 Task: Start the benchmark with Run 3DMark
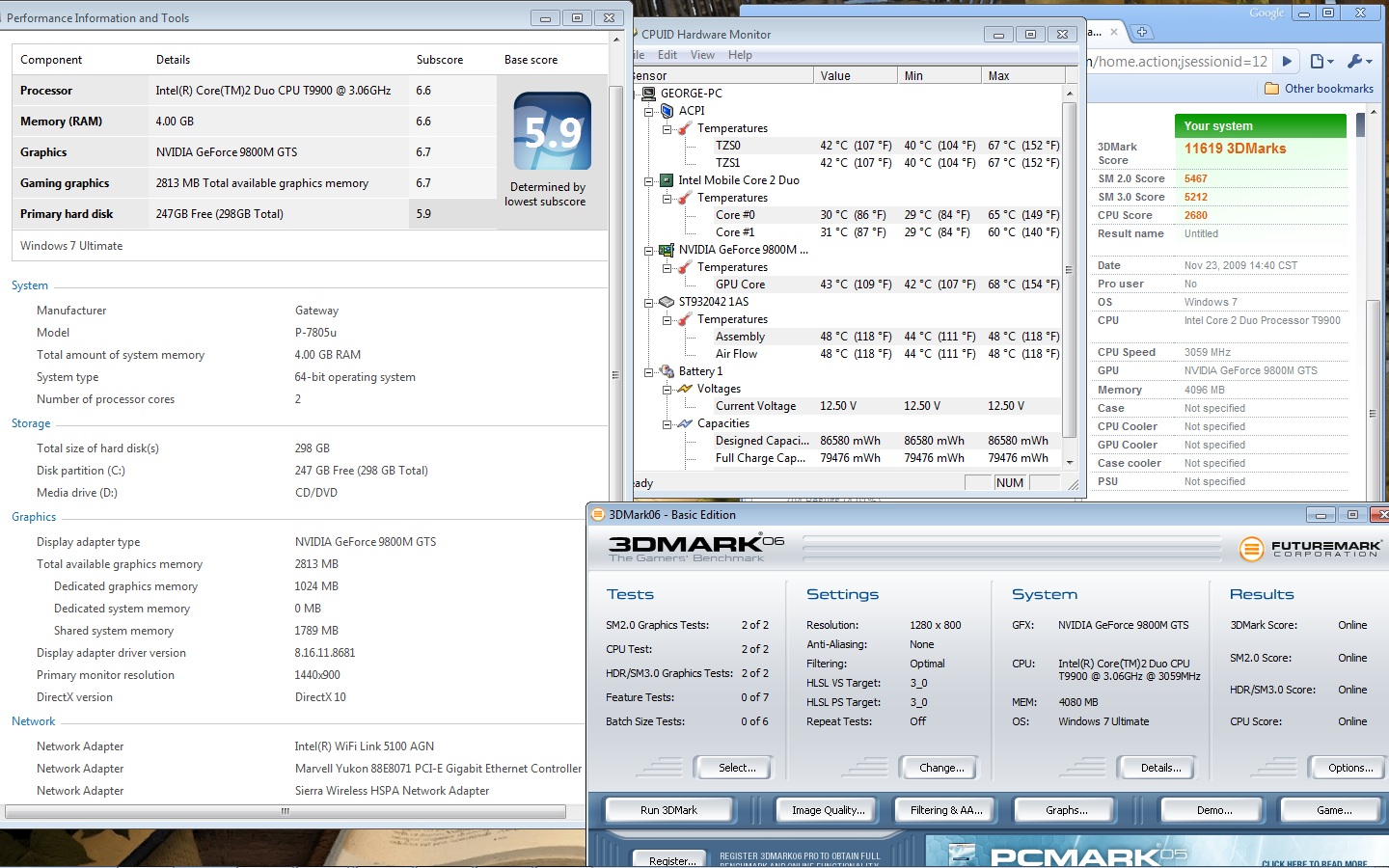click(668, 810)
